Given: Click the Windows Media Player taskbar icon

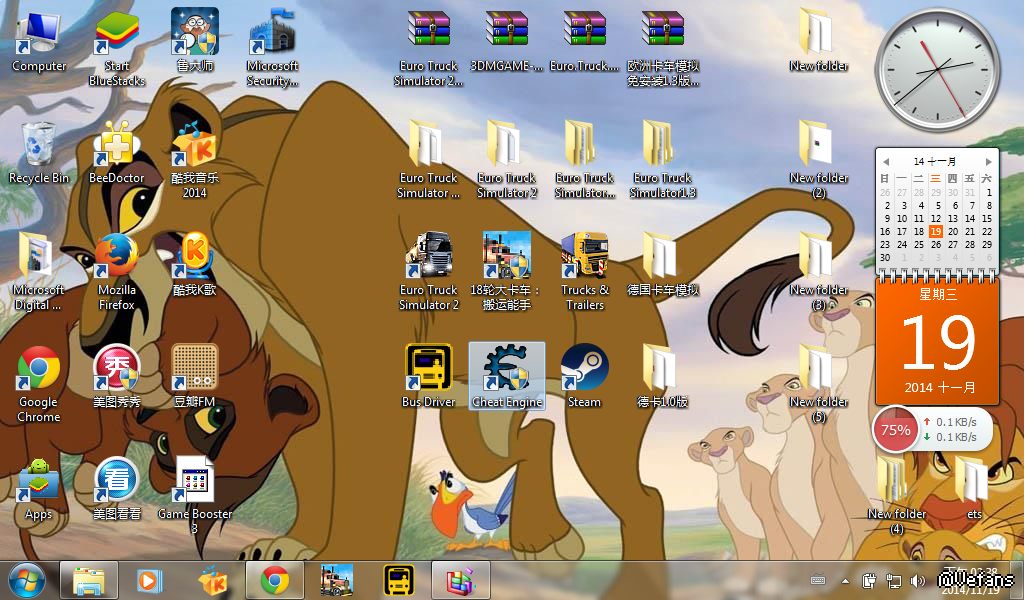Looking at the screenshot, I should tap(150, 579).
